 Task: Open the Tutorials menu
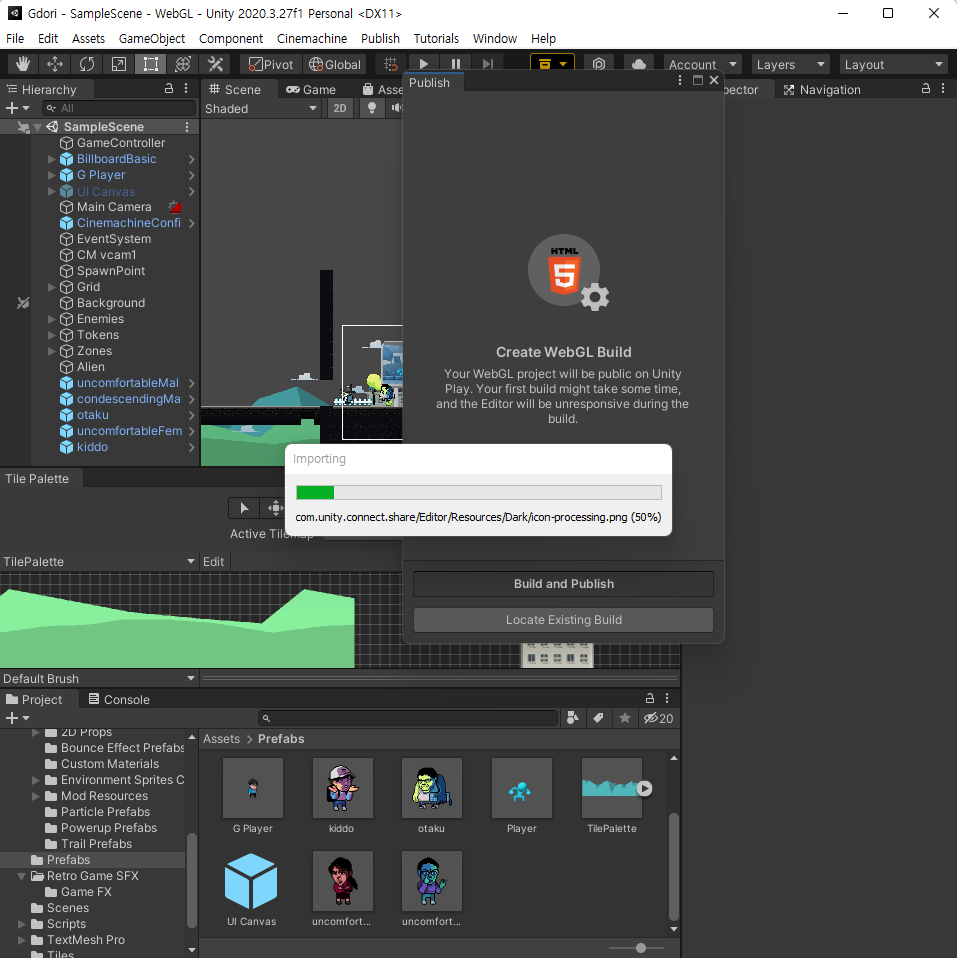click(x=436, y=38)
